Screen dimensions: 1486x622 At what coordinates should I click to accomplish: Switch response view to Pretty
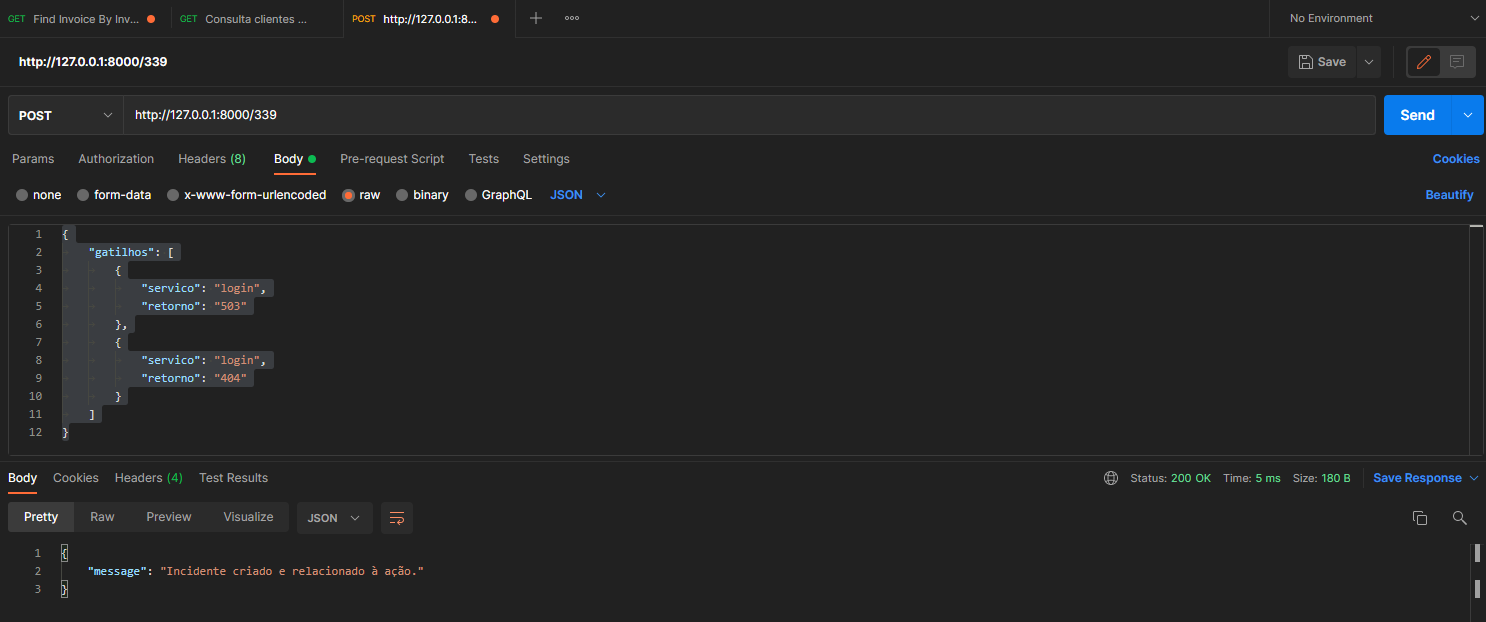point(41,517)
